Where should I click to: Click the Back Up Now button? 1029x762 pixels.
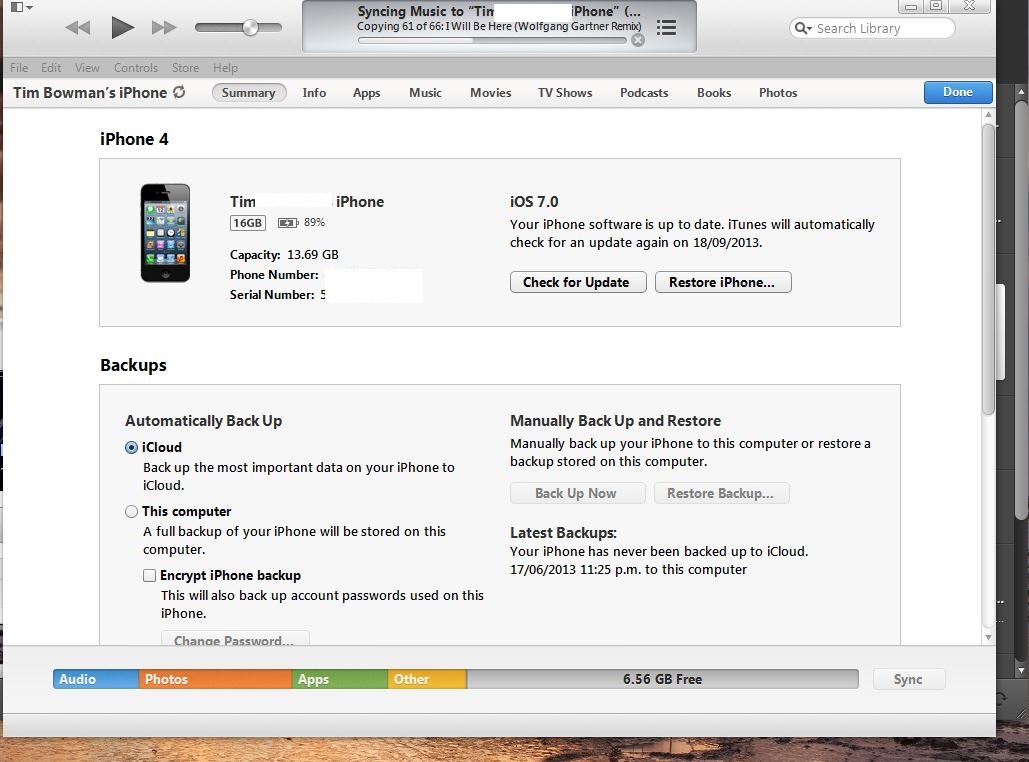(578, 493)
